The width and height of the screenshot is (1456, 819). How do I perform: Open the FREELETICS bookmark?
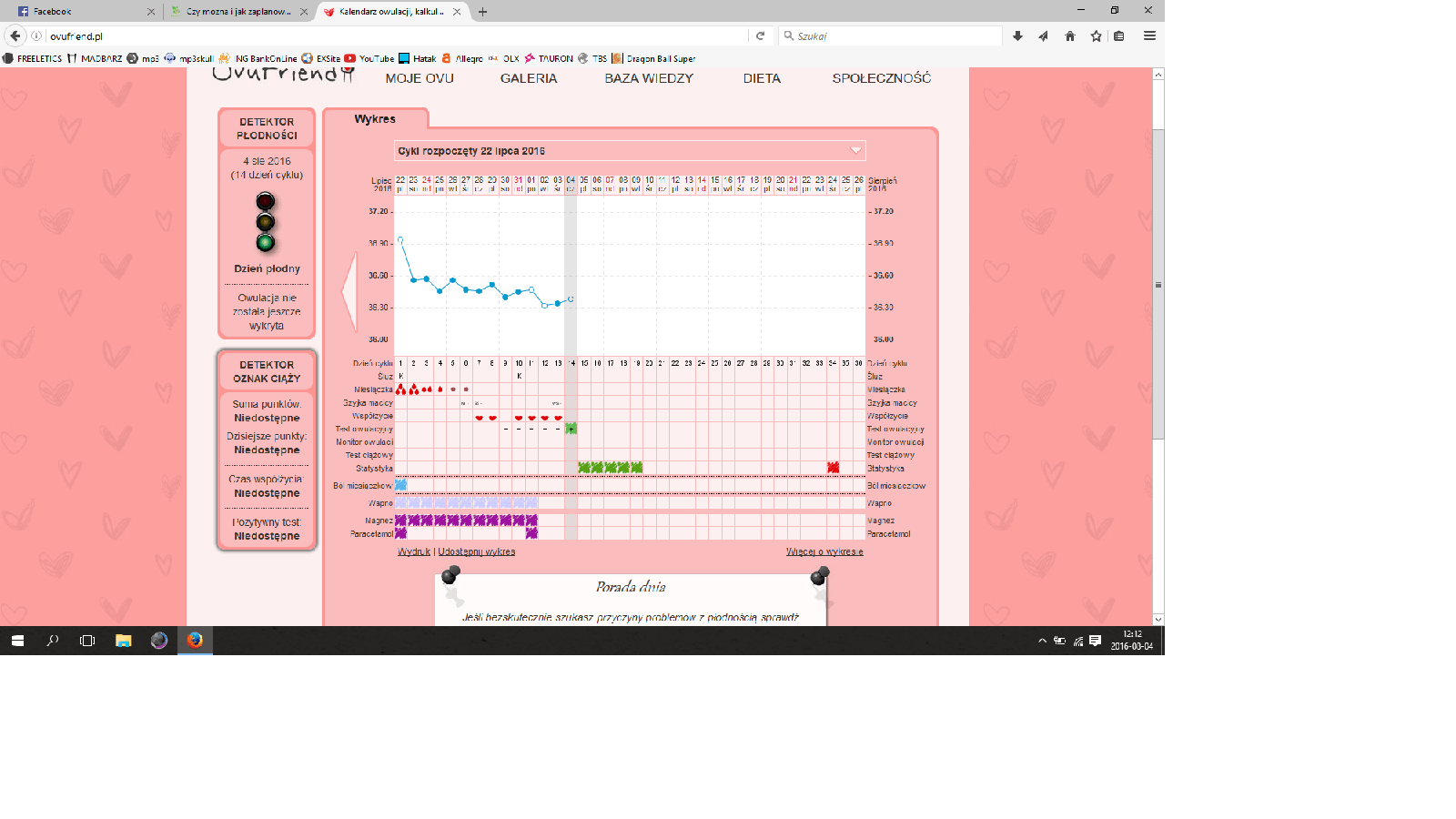point(33,58)
